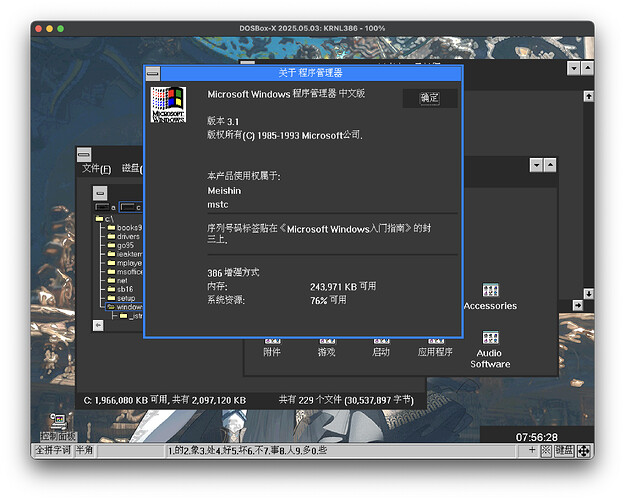Click the disk free space status text
The width and height of the screenshot is (625, 499).
coord(165,400)
